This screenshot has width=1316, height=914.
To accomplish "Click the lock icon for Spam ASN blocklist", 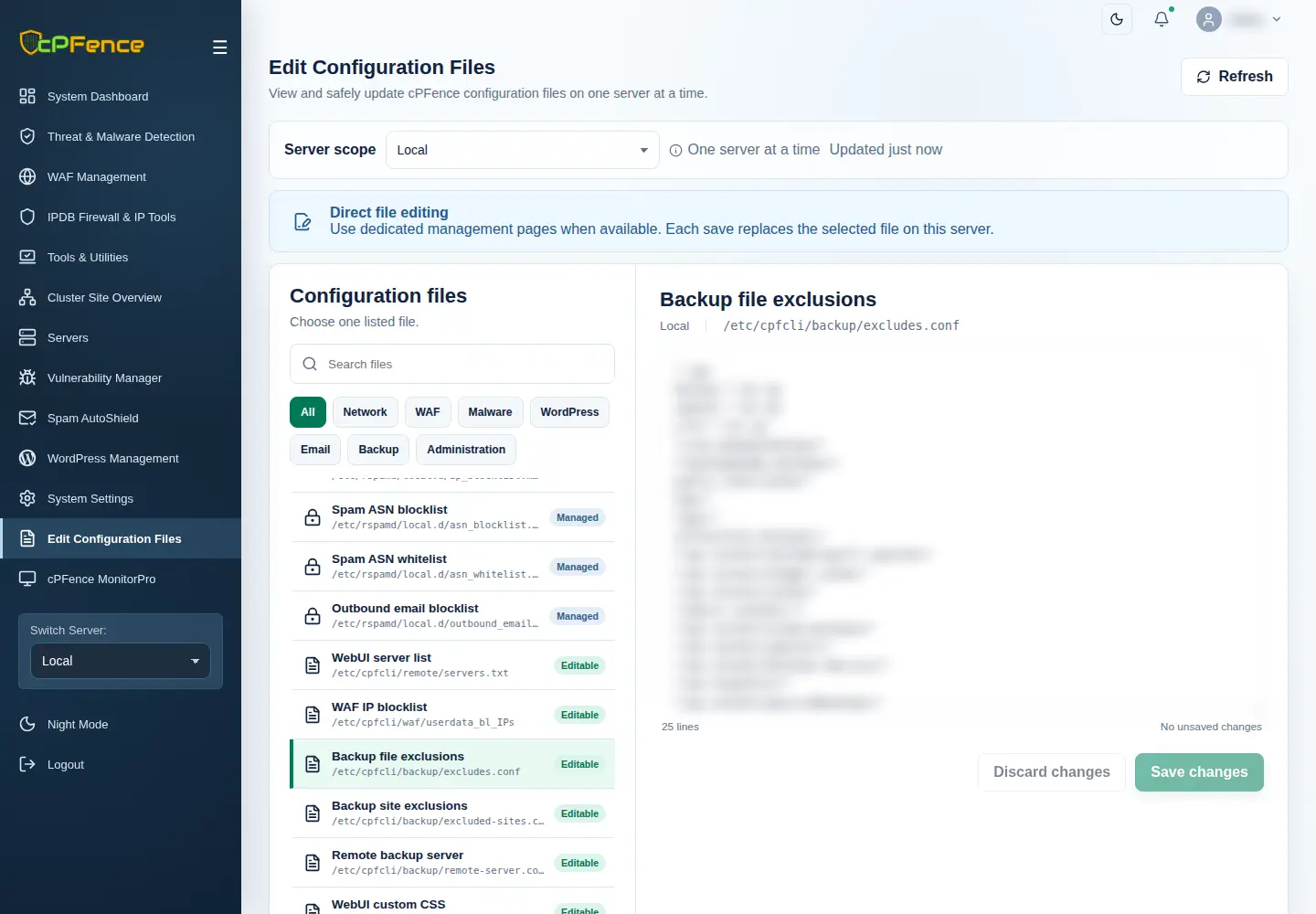I will pyautogui.click(x=313, y=517).
